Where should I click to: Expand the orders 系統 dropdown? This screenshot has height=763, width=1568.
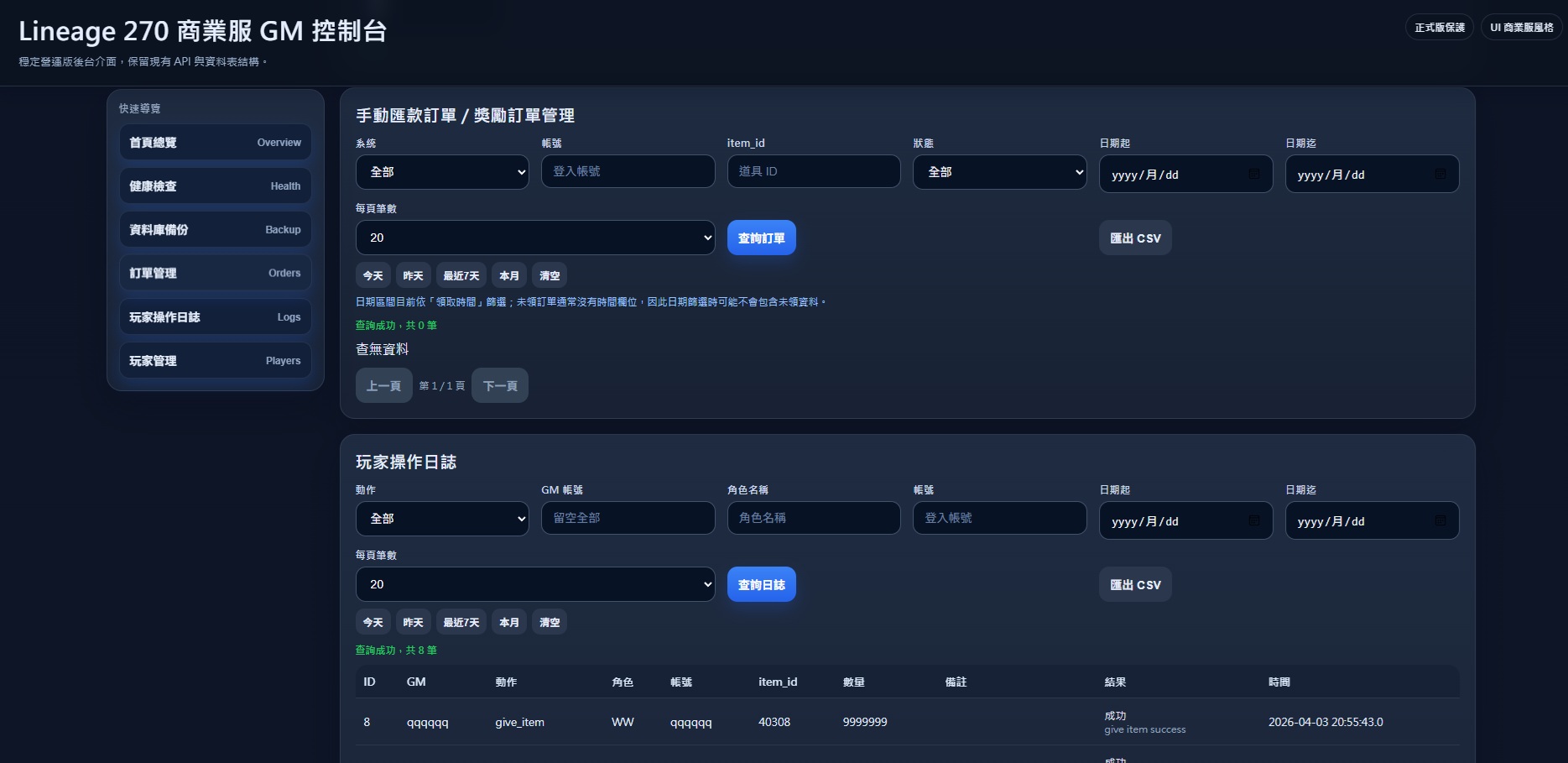(x=442, y=172)
